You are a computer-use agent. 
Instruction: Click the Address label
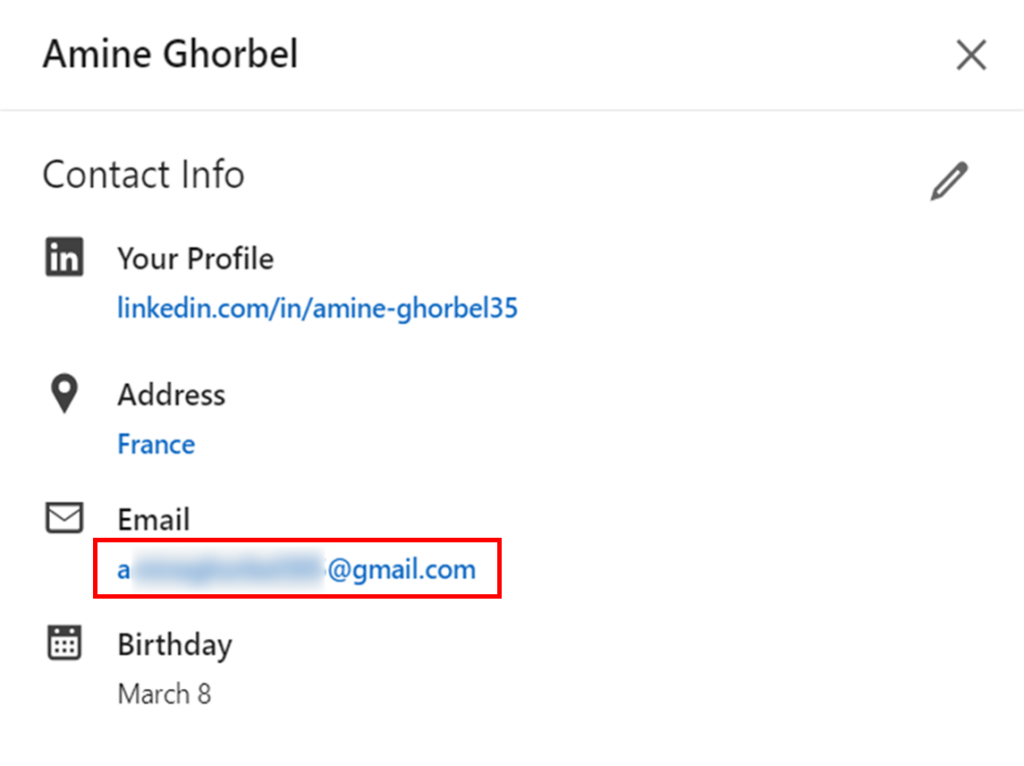(171, 395)
